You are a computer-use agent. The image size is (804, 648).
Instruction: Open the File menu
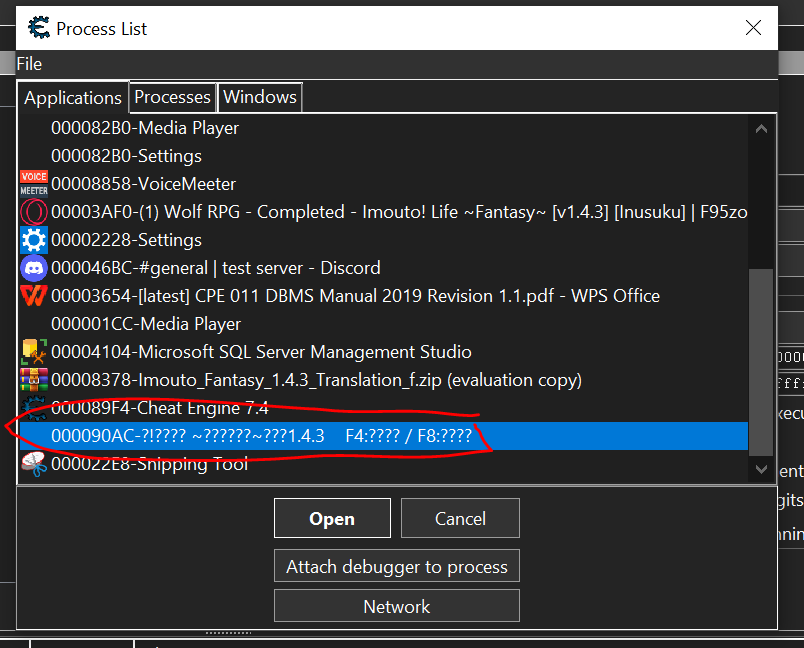coord(29,64)
